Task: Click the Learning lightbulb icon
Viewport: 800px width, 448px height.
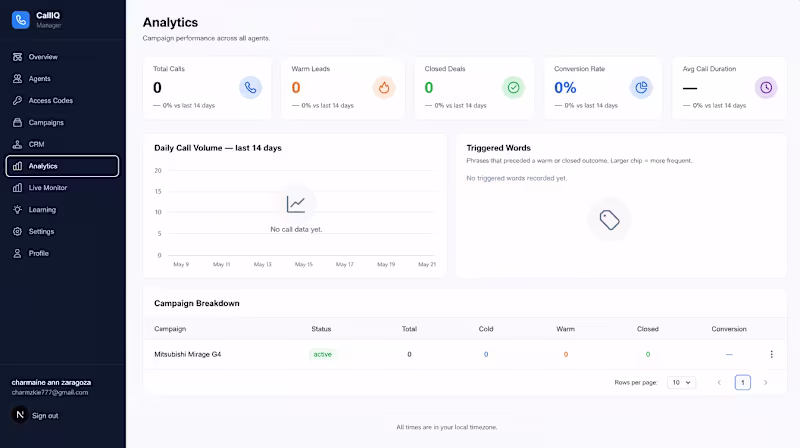Action: 17,210
